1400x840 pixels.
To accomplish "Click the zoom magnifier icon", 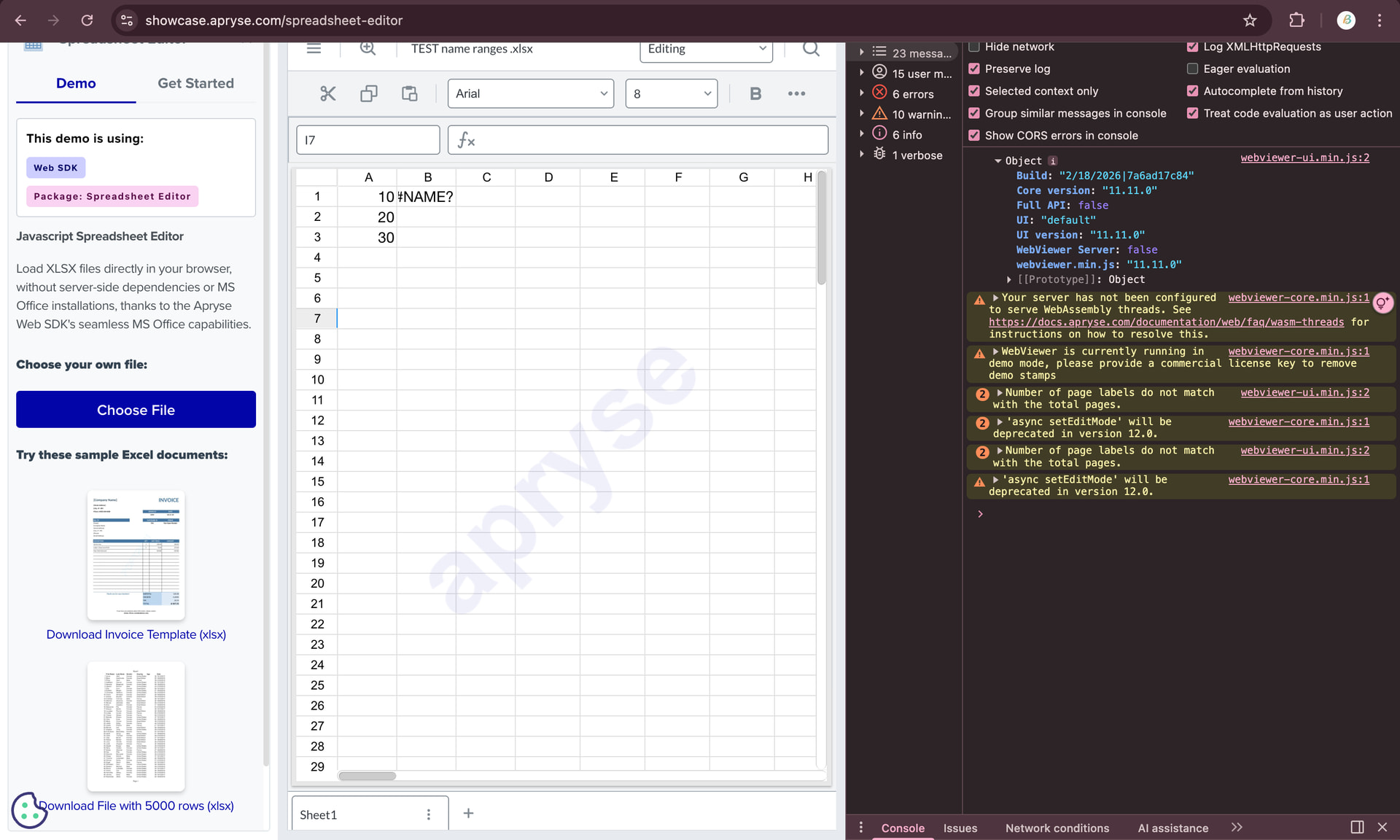I will pyautogui.click(x=367, y=49).
